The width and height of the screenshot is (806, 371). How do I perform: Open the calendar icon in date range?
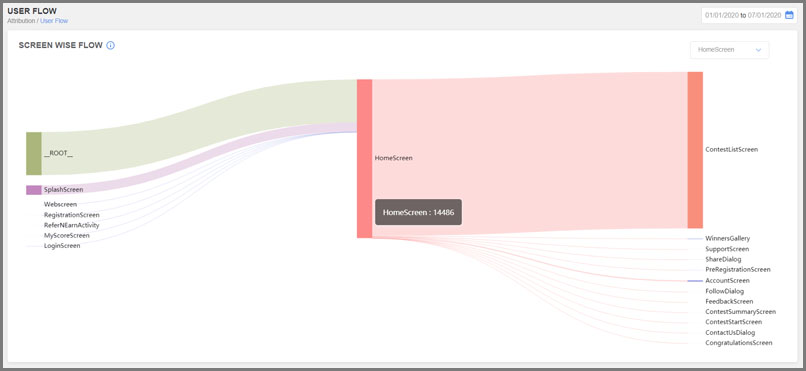pos(789,15)
